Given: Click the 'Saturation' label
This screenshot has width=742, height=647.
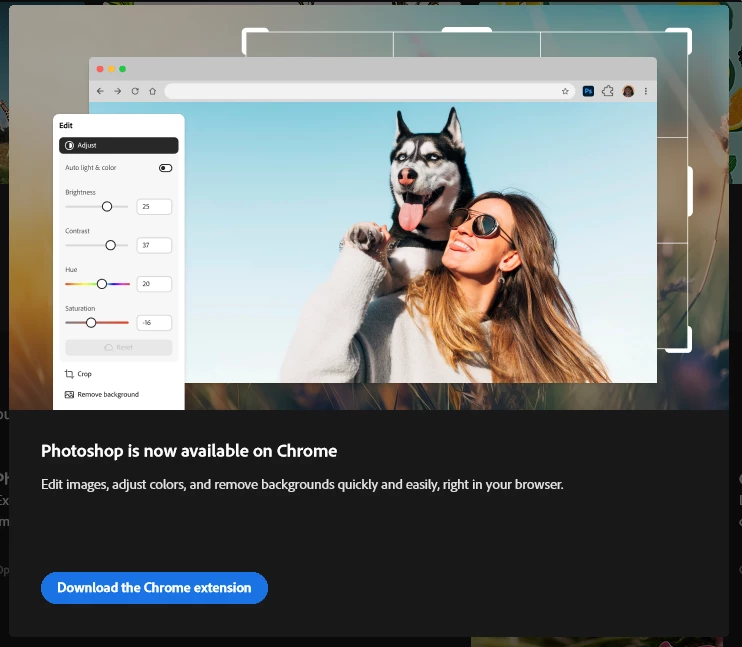Looking at the screenshot, I should (x=80, y=309).
